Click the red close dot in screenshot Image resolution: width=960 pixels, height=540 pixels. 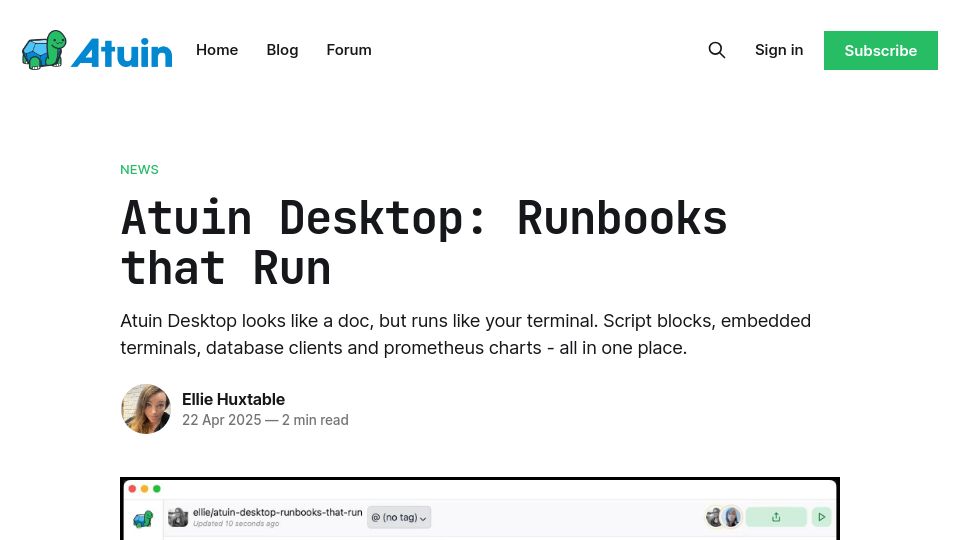[x=132, y=489]
